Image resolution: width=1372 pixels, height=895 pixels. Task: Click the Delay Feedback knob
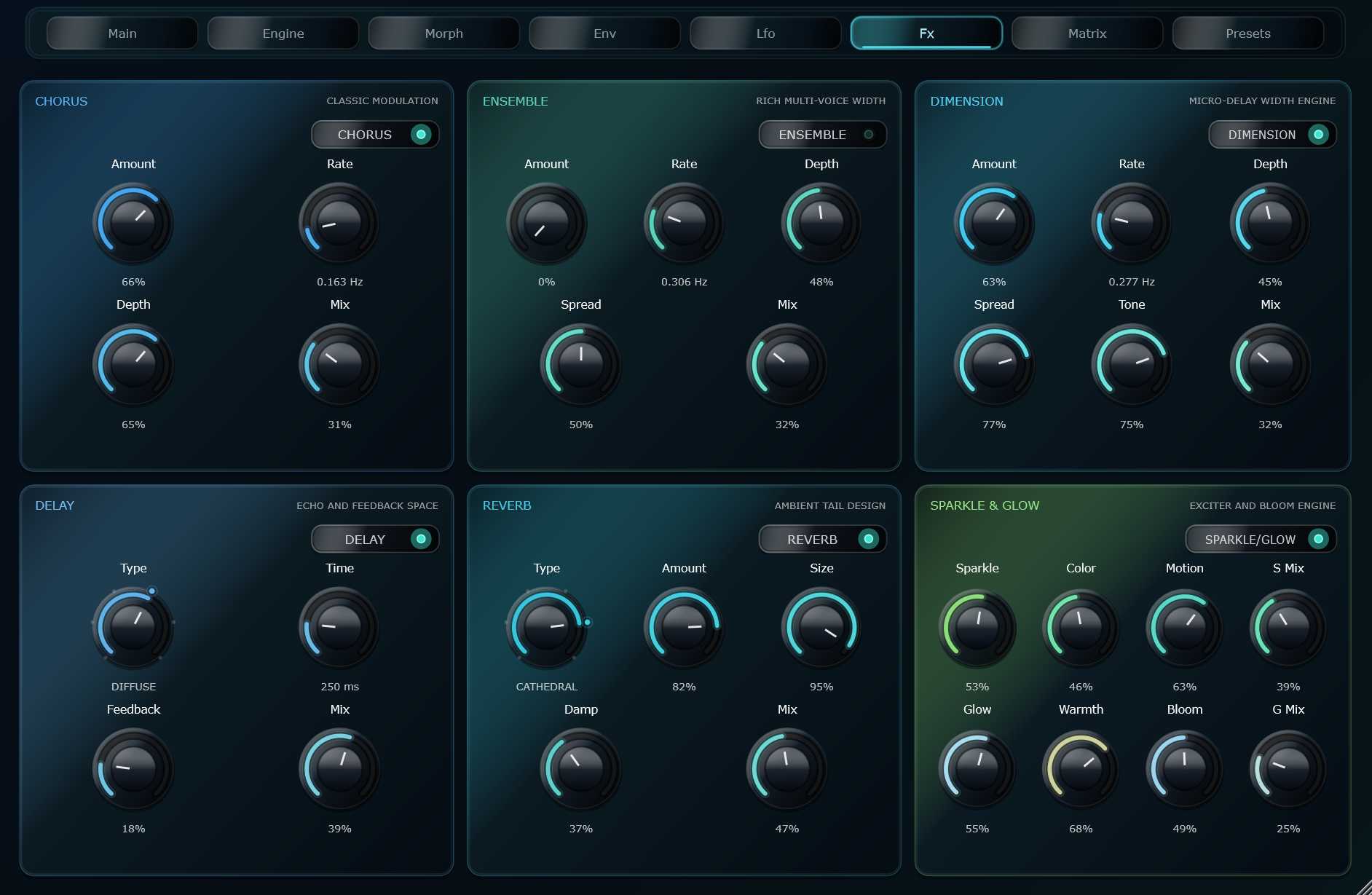click(133, 769)
